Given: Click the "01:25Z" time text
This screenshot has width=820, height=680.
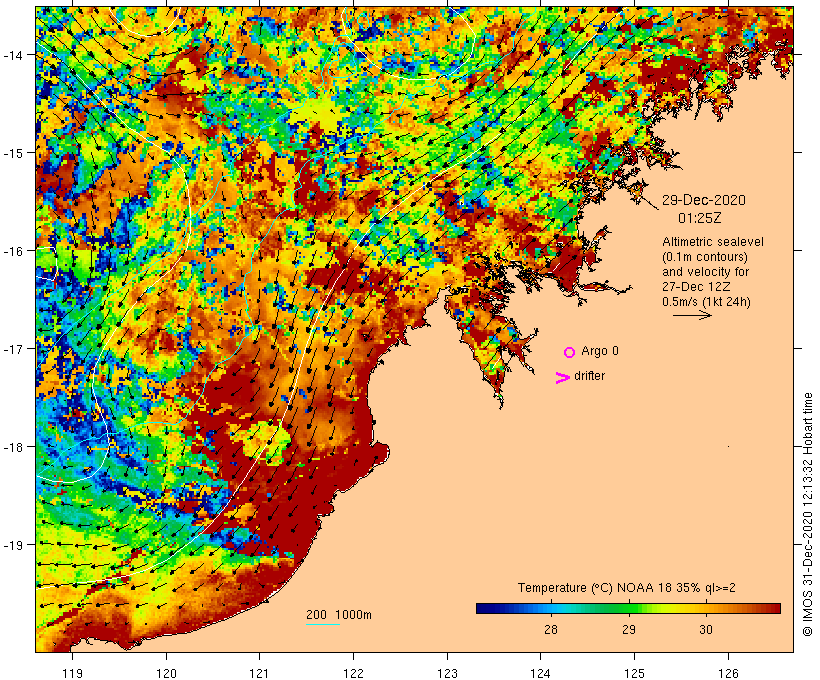Looking at the screenshot, I should pos(699,218).
